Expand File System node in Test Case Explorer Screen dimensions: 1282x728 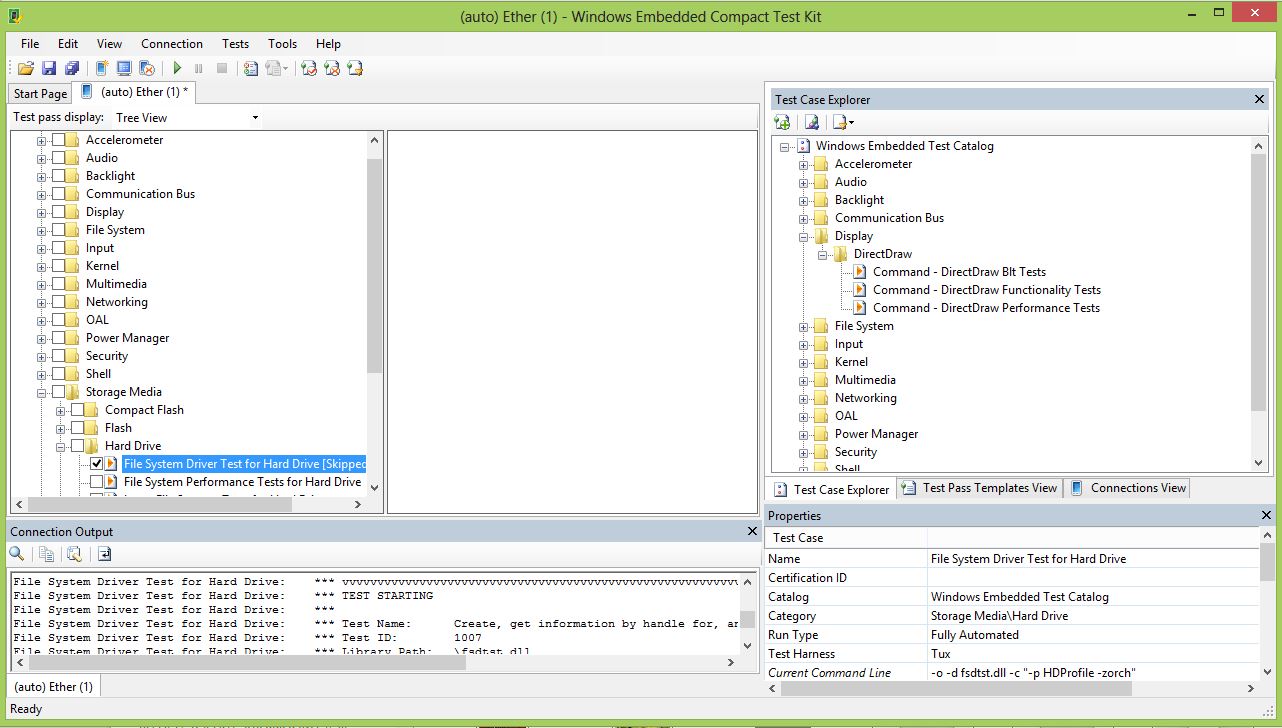tap(804, 326)
